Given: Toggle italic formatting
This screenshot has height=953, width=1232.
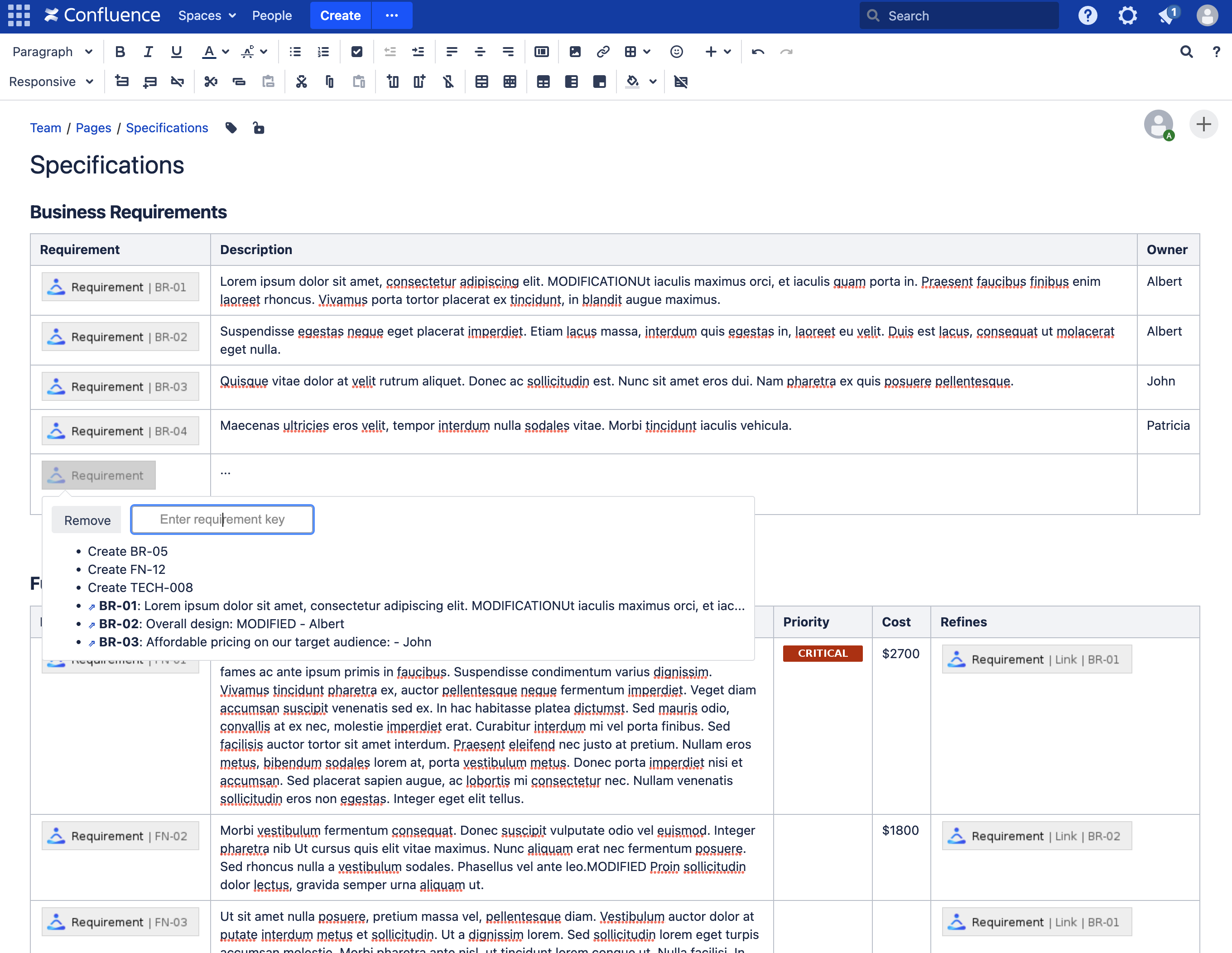Looking at the screenshot, I should [x=148, y=52].
